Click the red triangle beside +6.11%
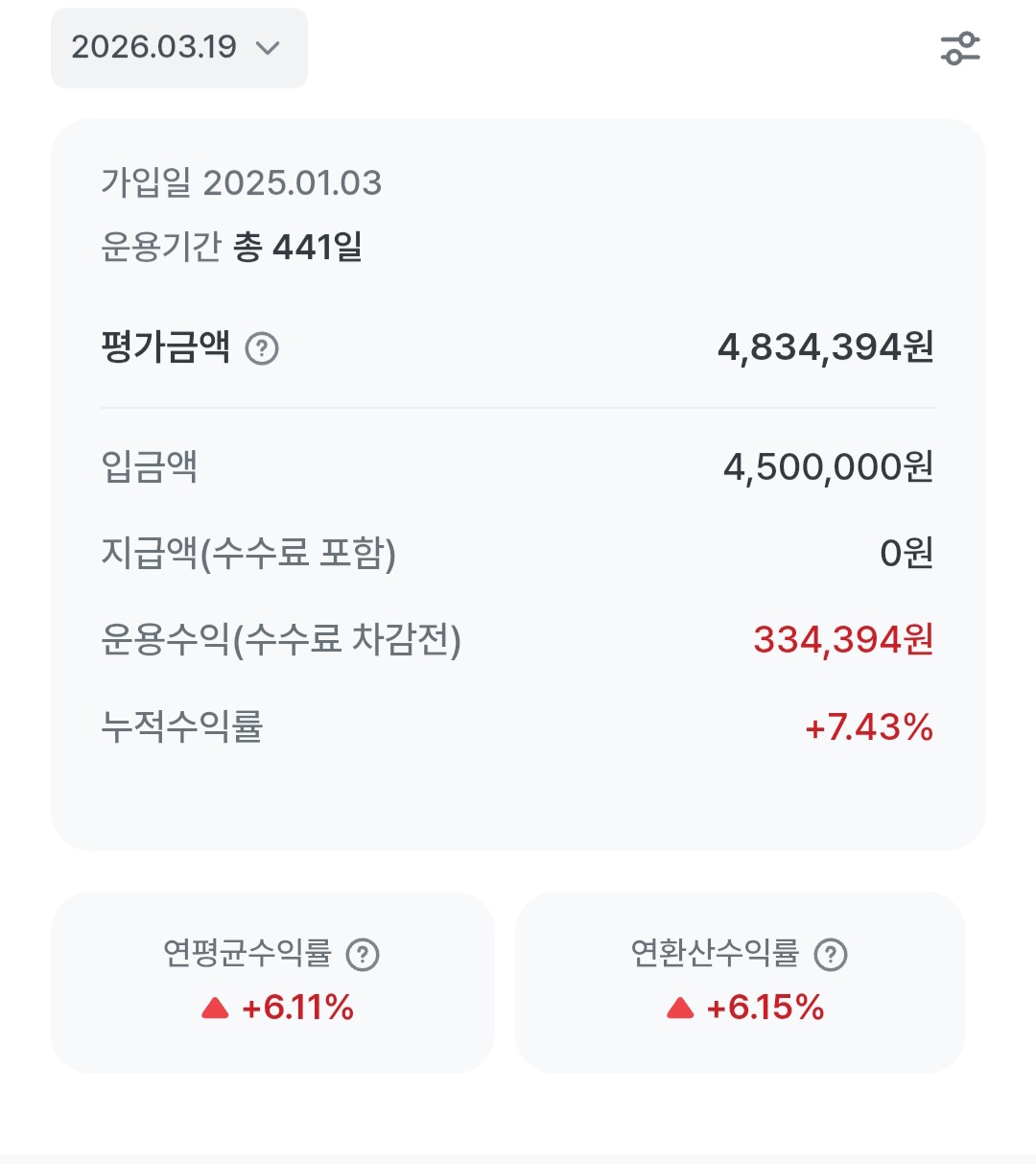Image resolution: width=1036 pixels, height=1164 pixels. tap(215, 1008)
